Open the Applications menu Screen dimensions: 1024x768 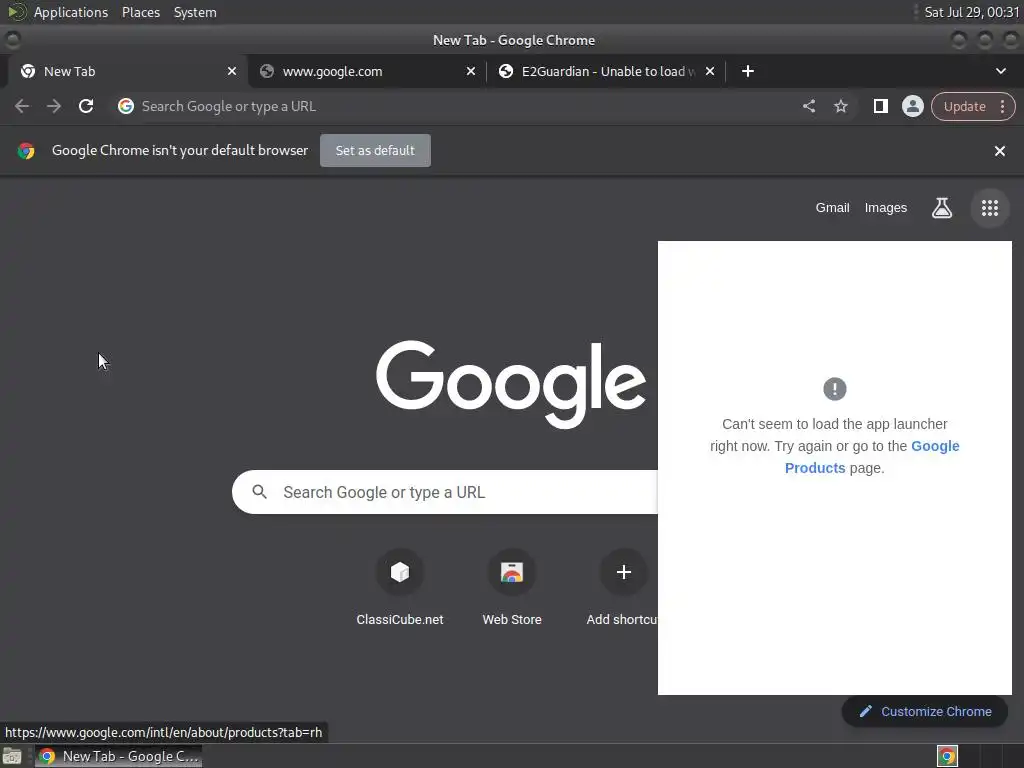click(71, 12)
